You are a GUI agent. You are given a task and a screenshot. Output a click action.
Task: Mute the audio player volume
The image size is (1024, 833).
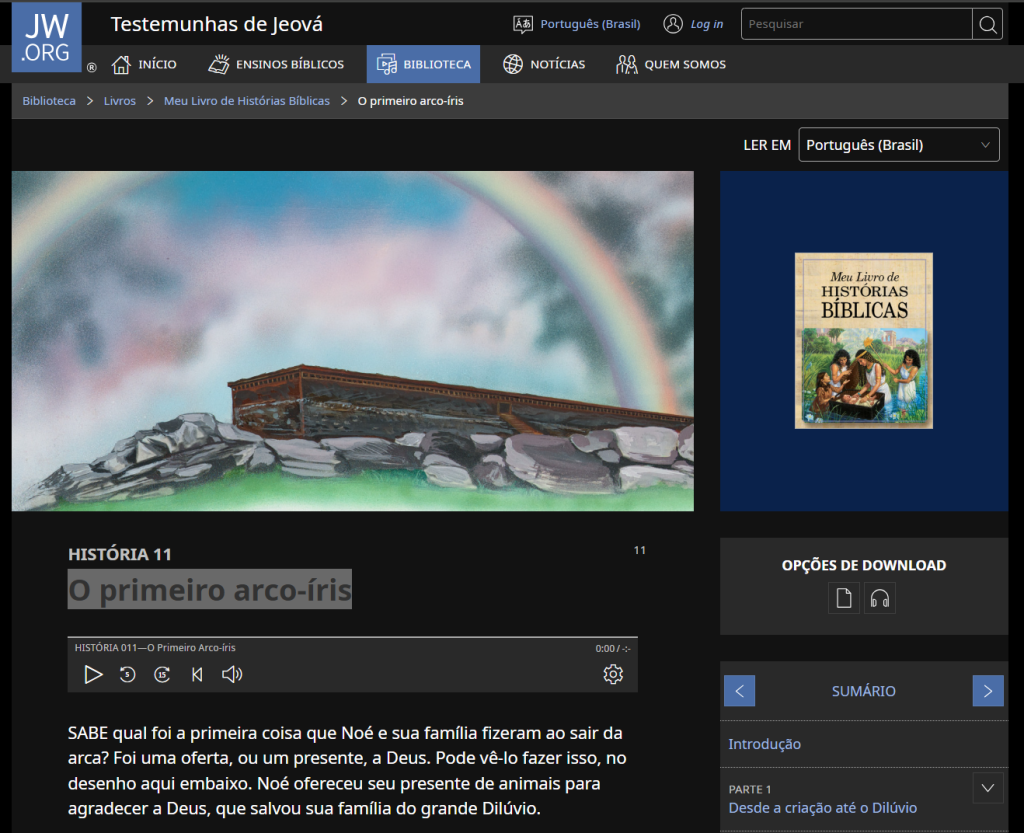(x=232, y=675)
